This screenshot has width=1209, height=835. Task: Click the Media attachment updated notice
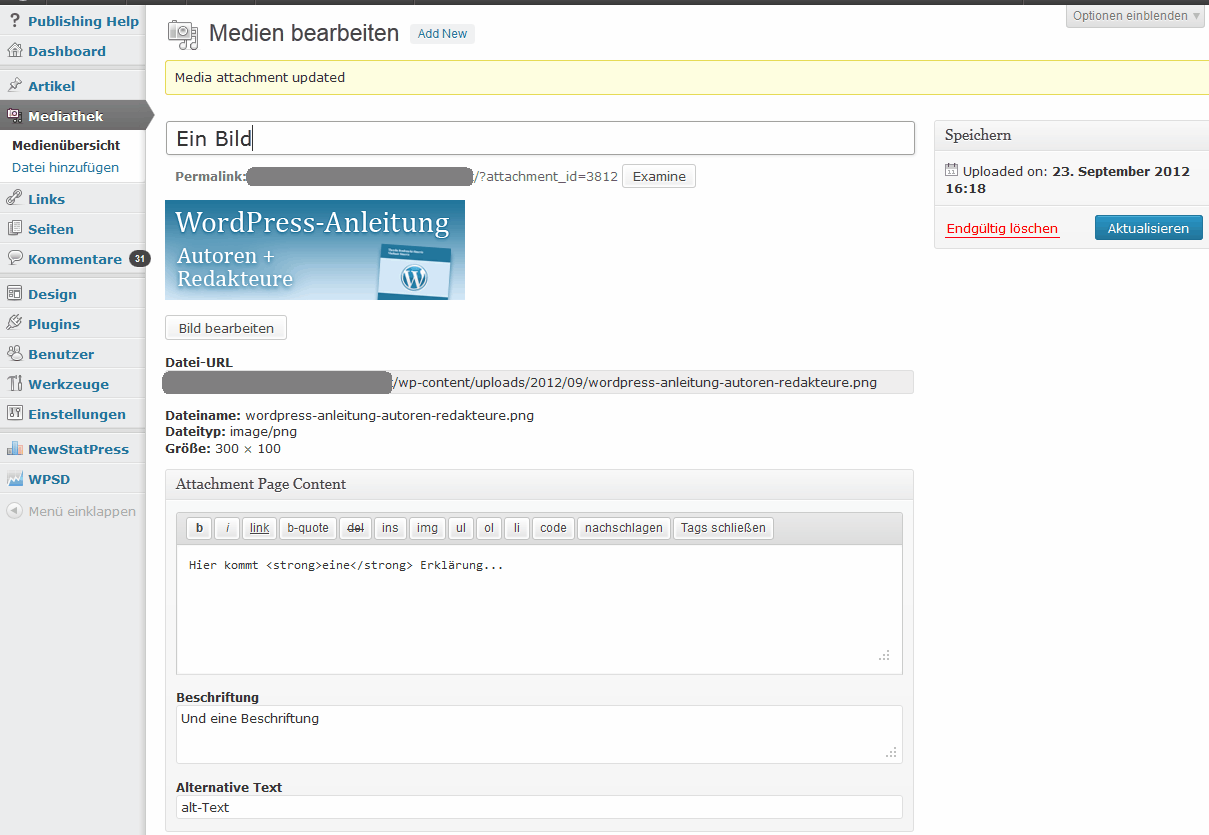pyautogui.click(x=687, y=78)
